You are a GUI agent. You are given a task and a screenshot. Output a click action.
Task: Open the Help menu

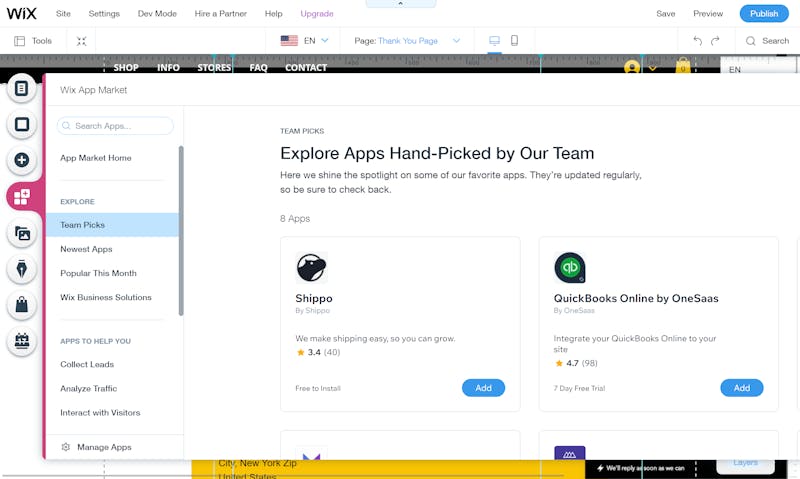273,13
